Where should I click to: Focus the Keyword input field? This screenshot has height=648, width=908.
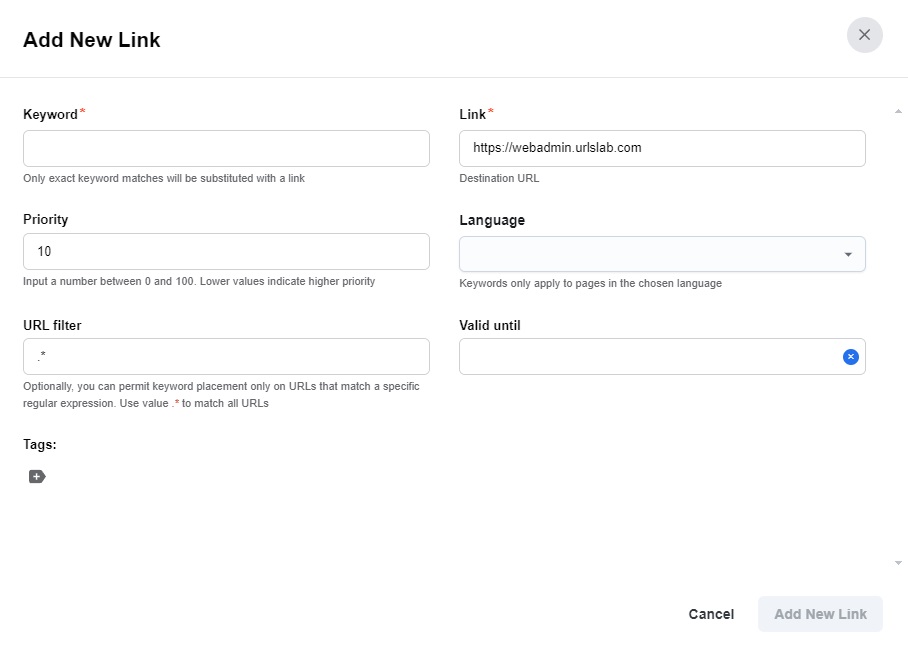pos(226,148)
